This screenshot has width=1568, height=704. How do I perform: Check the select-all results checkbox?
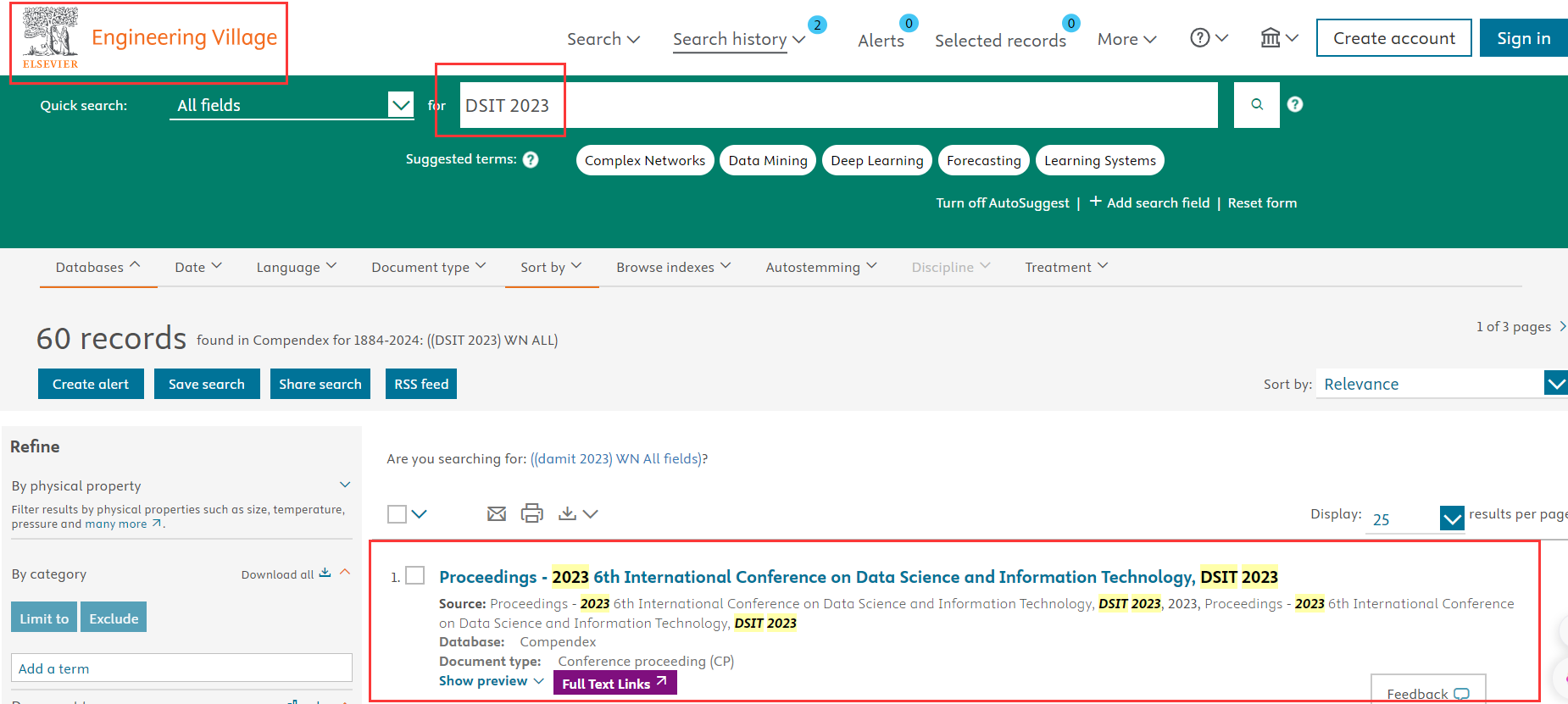click(x=397, y=513)
